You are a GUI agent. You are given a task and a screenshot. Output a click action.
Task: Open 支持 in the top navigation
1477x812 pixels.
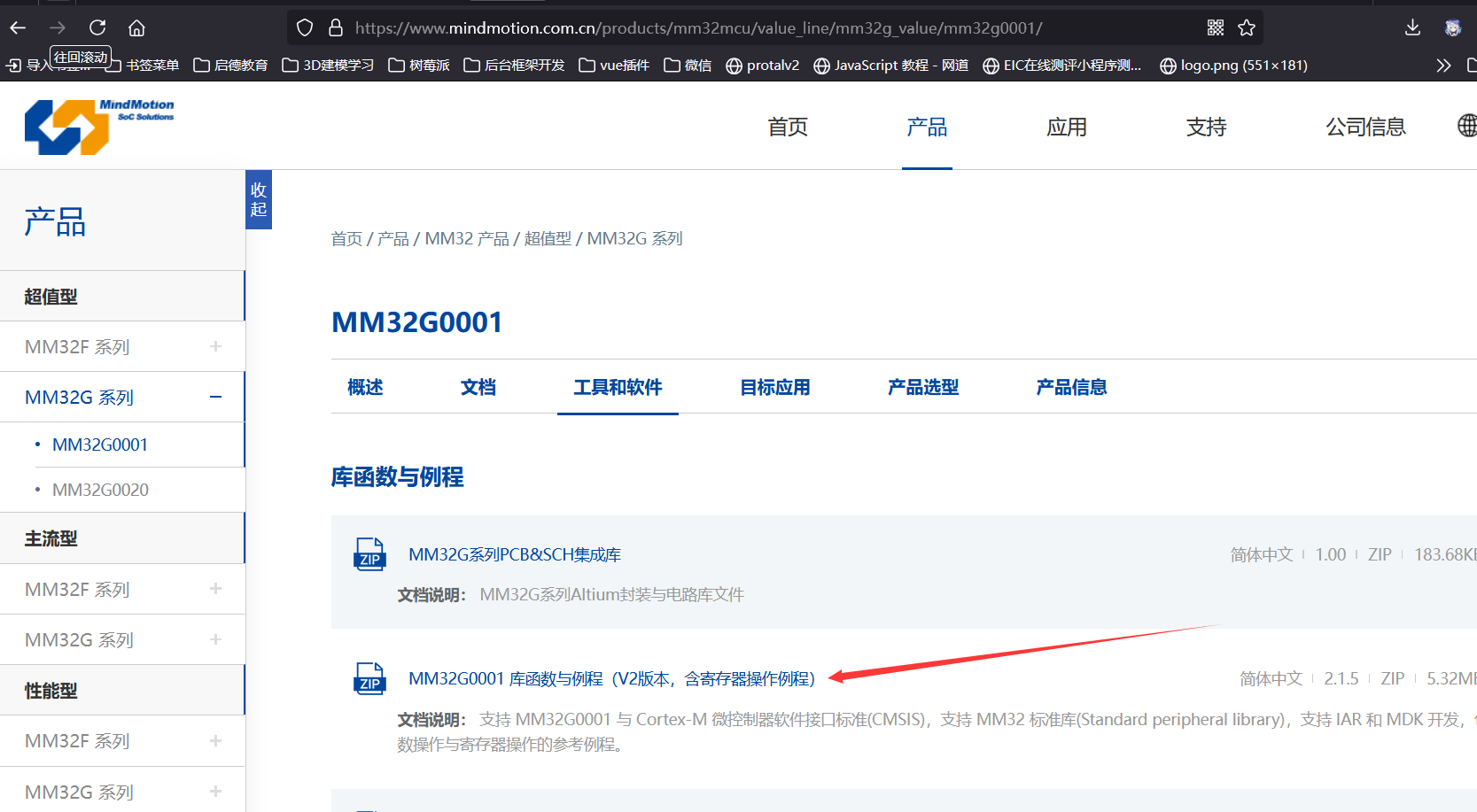click(1206, 127)
